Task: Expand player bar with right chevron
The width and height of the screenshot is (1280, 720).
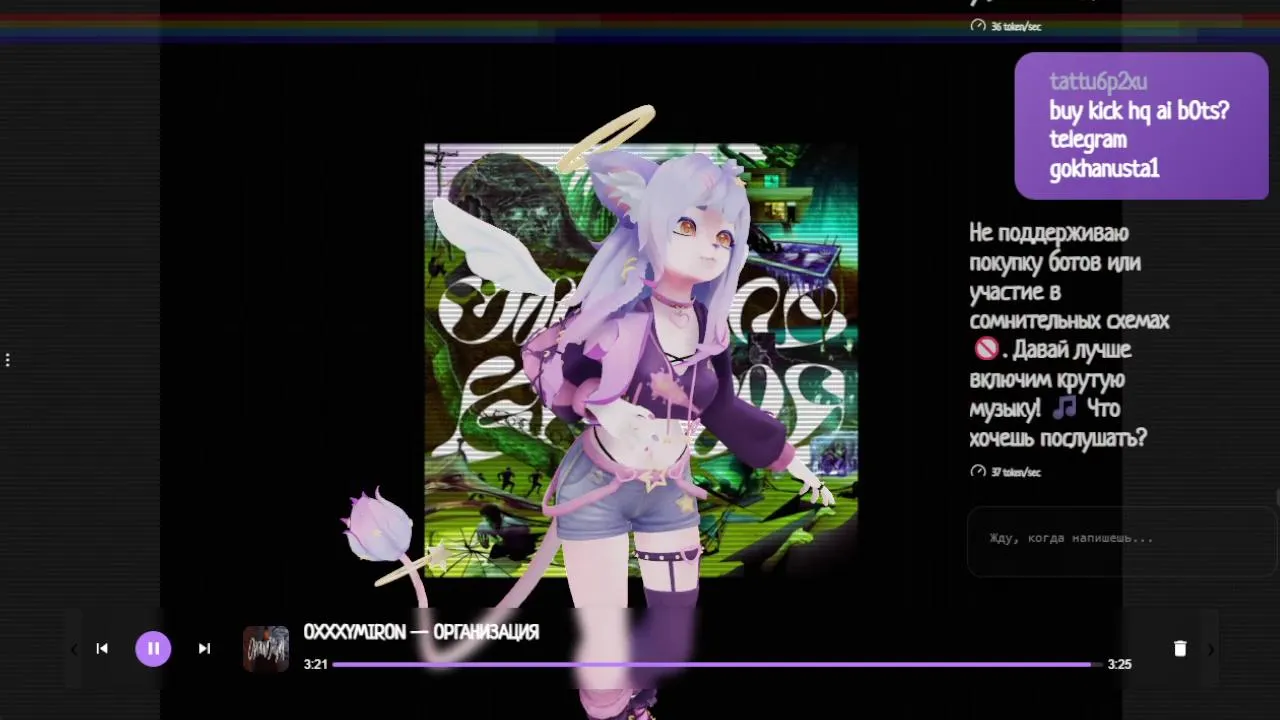Action: coord(1210,649)
